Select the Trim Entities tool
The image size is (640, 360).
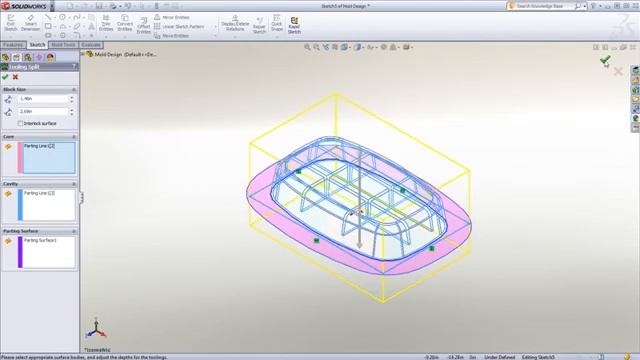click(x=106, y=22)
